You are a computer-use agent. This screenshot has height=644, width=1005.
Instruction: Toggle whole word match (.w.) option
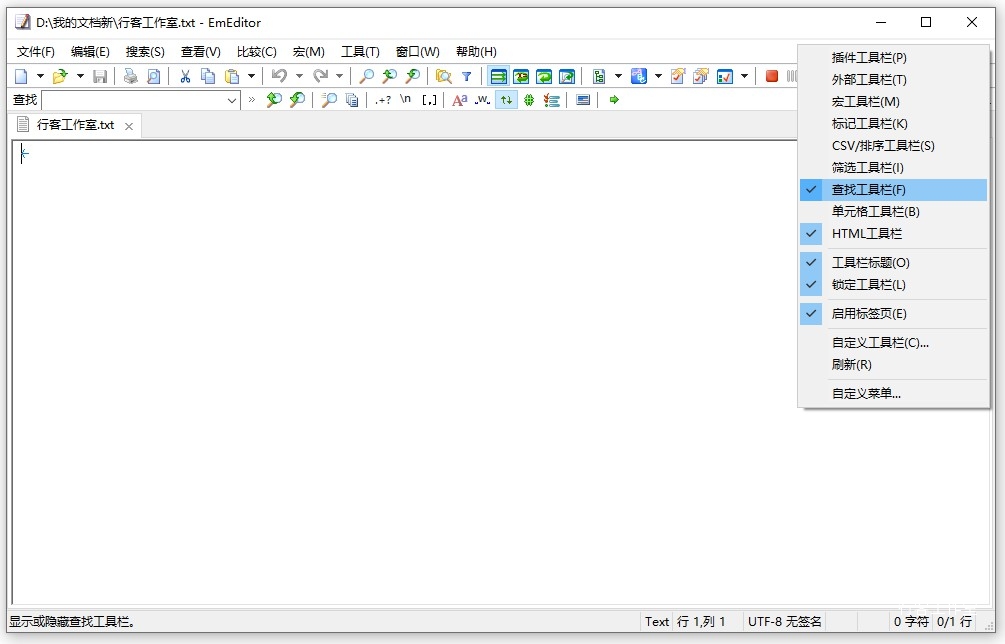tap(482, 100)
